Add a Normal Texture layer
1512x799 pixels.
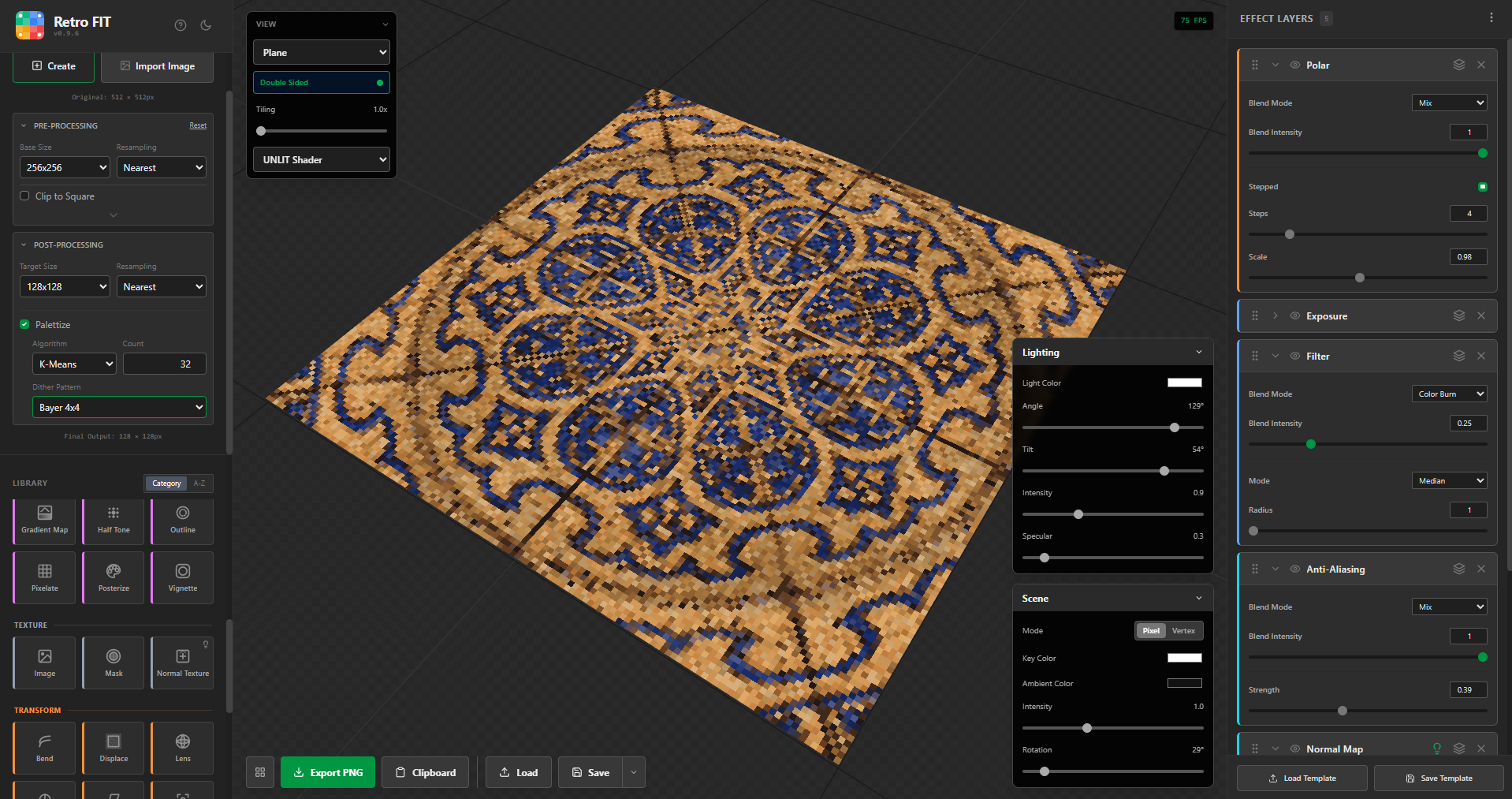click(x=182, y=663)
